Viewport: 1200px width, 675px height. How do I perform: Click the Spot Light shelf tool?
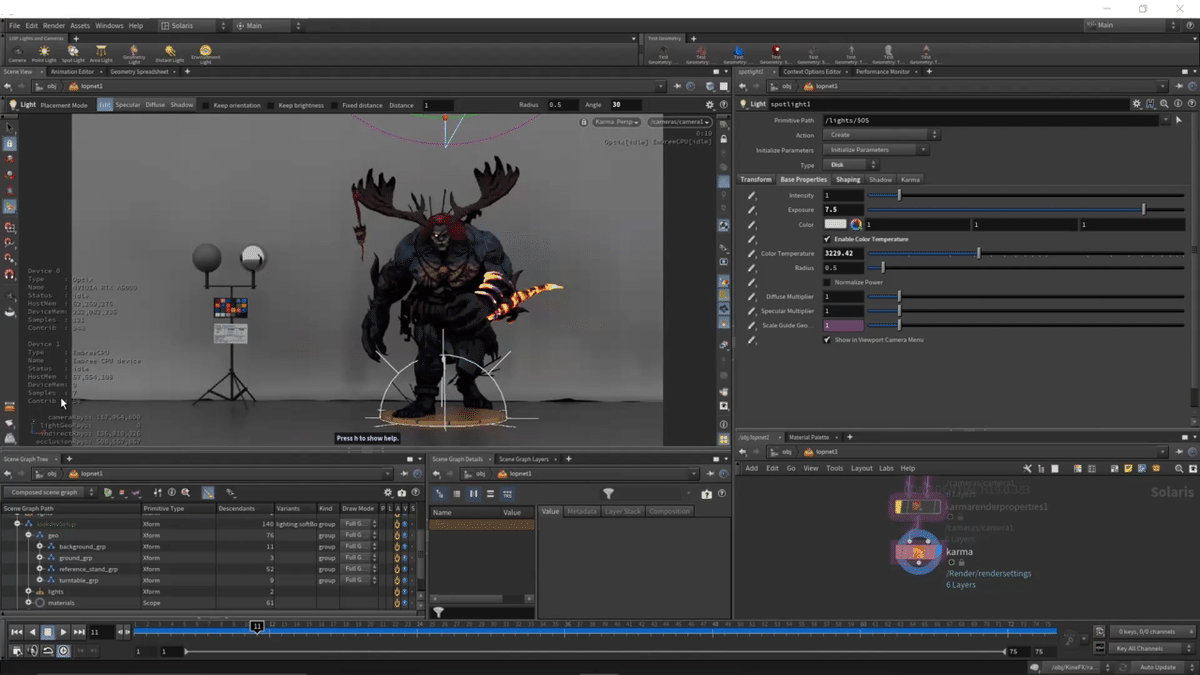(x=72, y=52)
